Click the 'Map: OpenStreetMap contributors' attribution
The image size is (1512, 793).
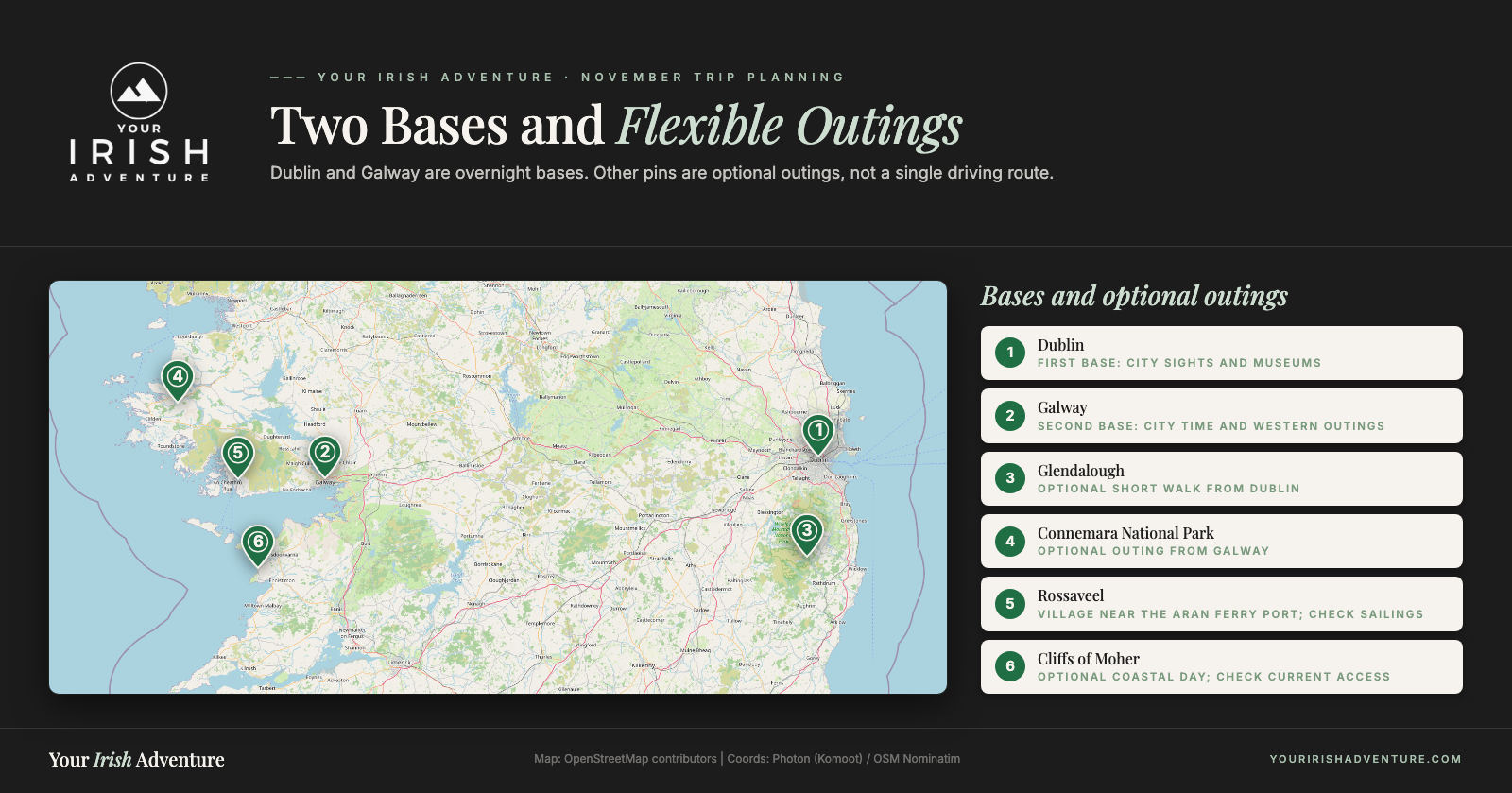click(x=626, y=759)
